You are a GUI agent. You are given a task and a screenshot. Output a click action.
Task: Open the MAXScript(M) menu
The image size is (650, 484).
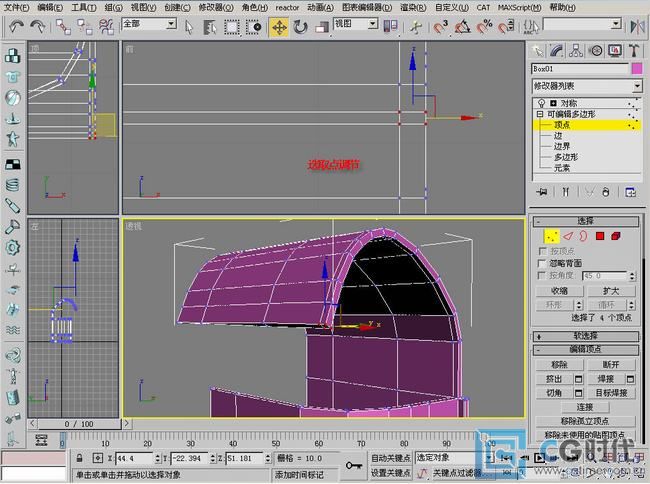click(x=519, y=7)
